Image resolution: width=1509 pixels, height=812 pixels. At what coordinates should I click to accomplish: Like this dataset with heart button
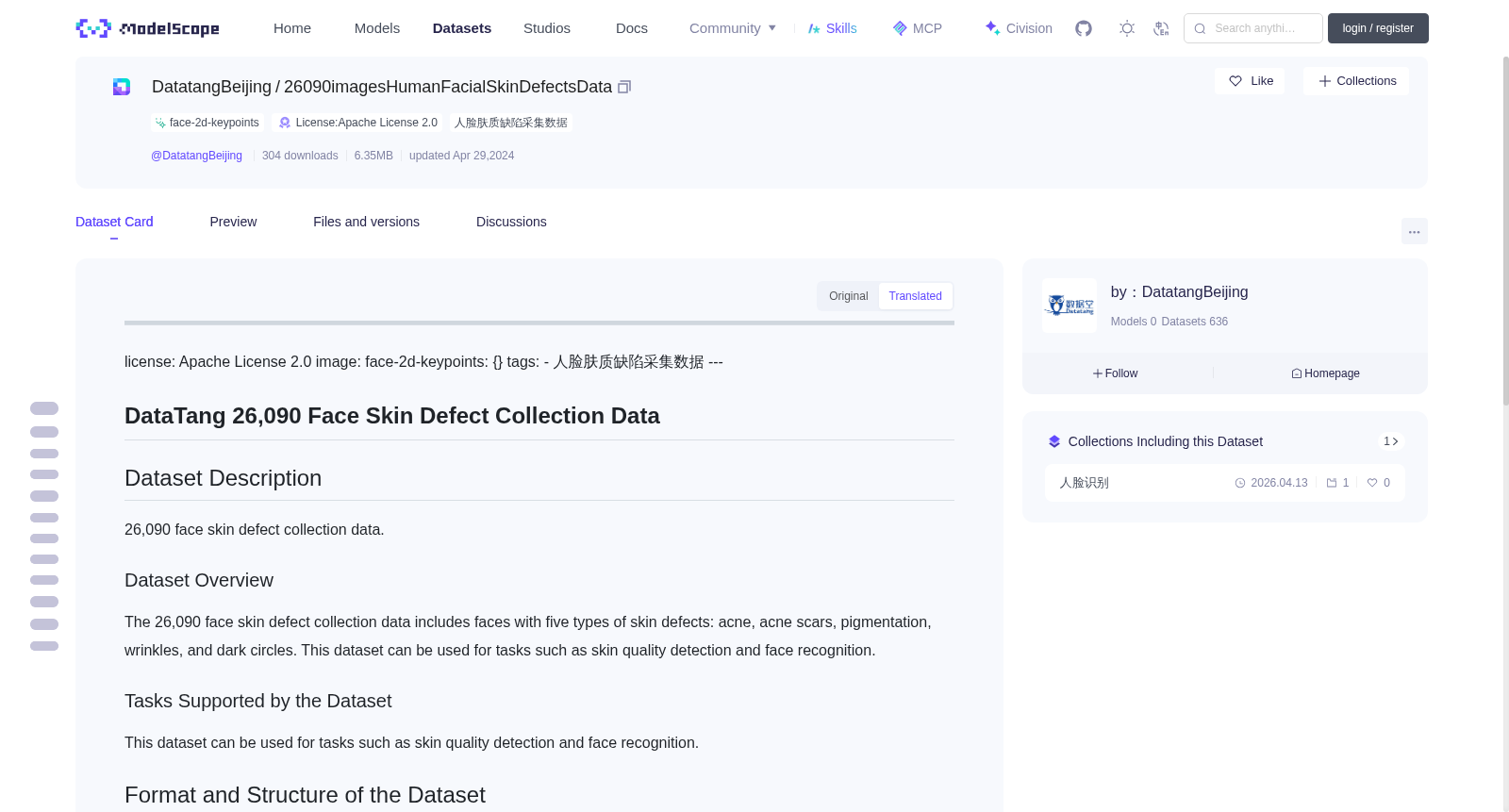coord(1250,81)
